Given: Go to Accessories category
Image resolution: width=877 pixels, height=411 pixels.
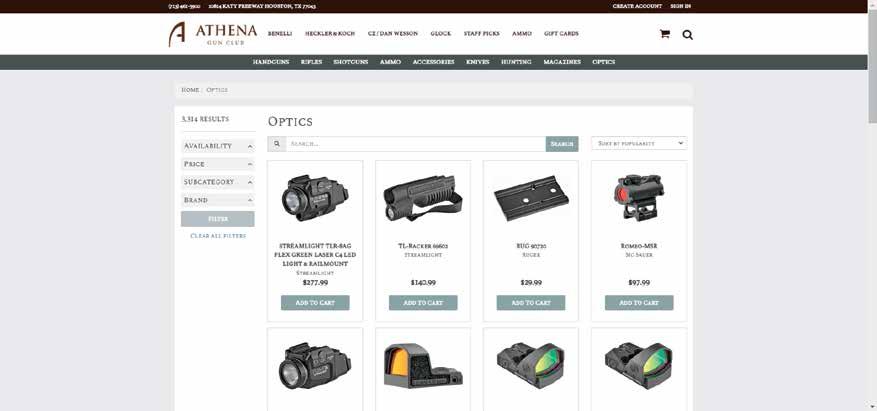Looking at the screenshot, I should click(433, 62).
